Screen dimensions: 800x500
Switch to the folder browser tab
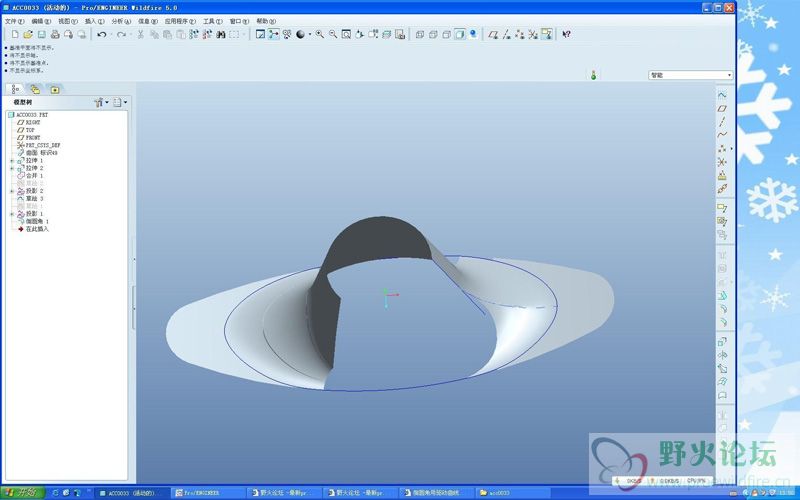[35, 89]
